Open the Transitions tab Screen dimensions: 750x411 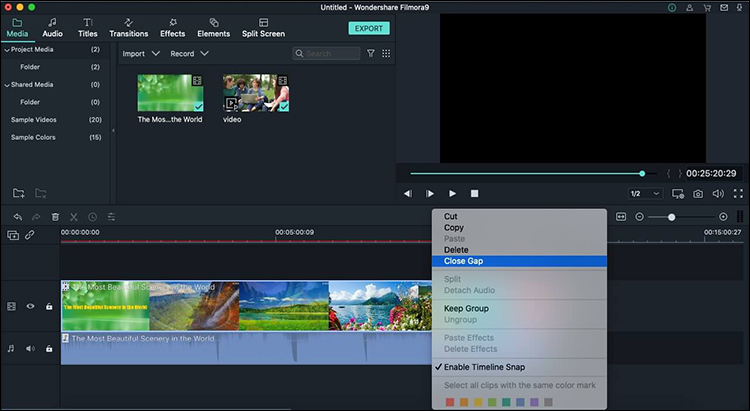click(x=129, y=28)
